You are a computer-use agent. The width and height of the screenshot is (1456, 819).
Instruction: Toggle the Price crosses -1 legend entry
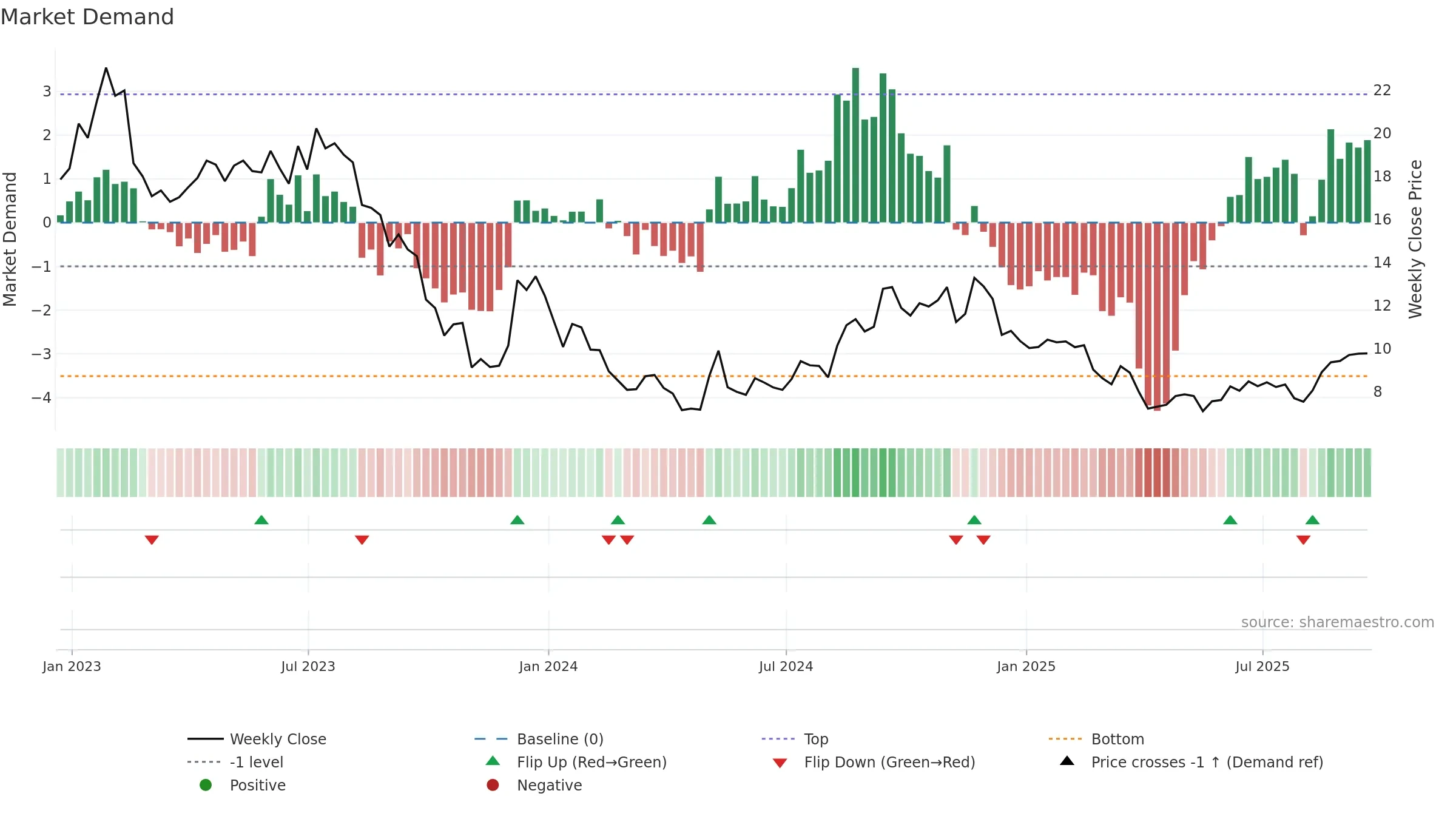[1191, 762]
